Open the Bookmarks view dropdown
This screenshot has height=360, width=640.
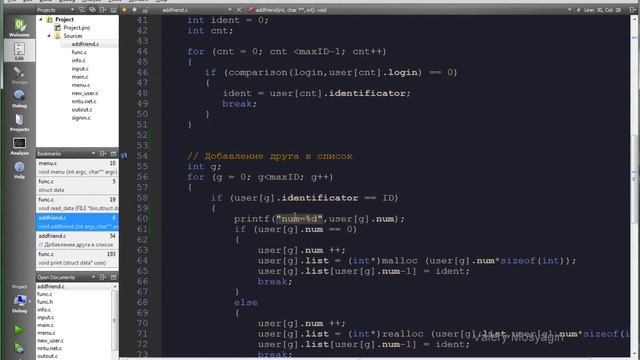coord(93,153)
